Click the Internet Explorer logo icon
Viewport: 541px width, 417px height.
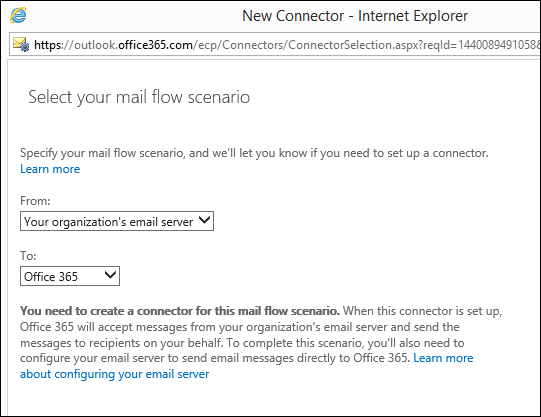[x=18, y=15]
